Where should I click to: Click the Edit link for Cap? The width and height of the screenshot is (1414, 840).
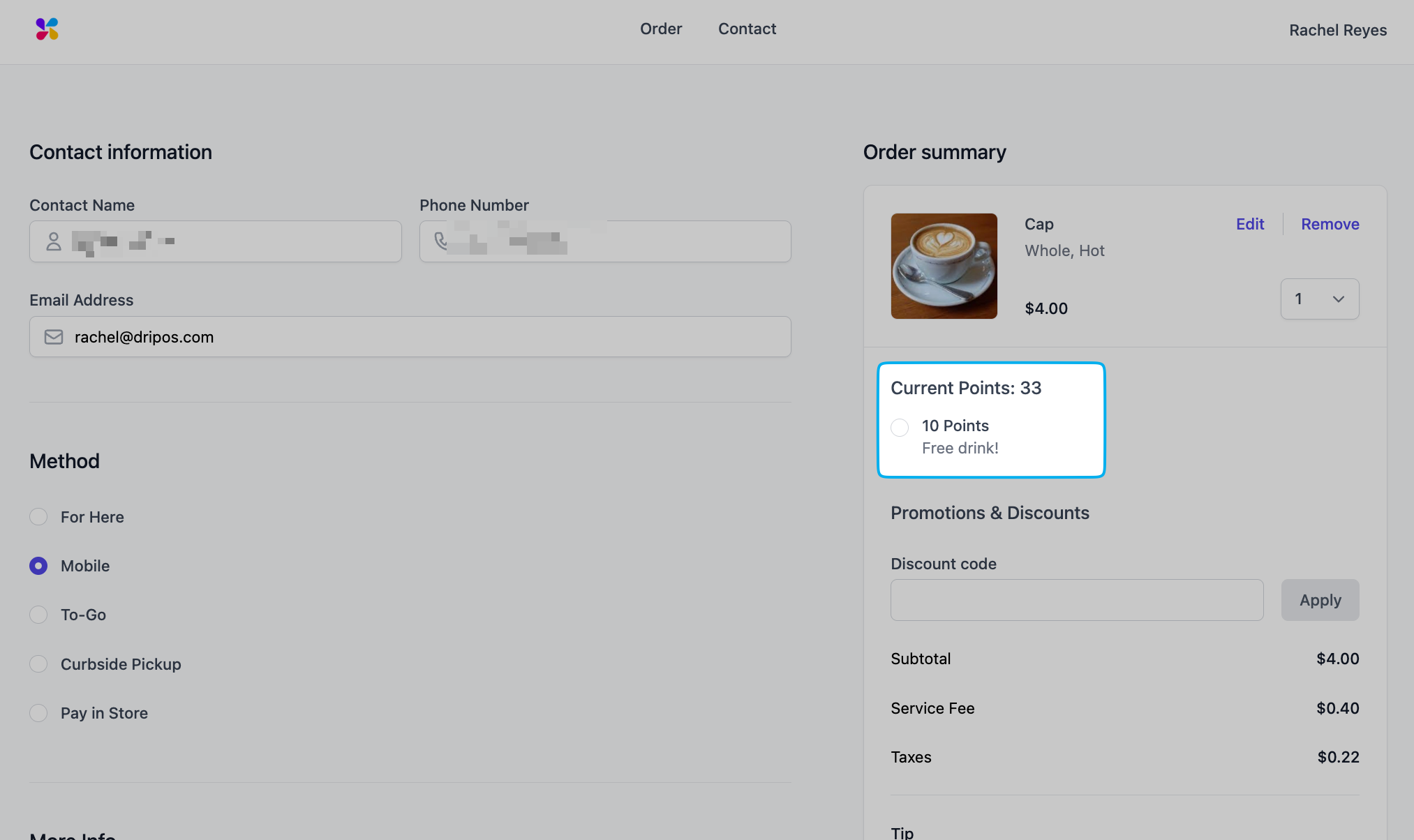(1249, 224)
